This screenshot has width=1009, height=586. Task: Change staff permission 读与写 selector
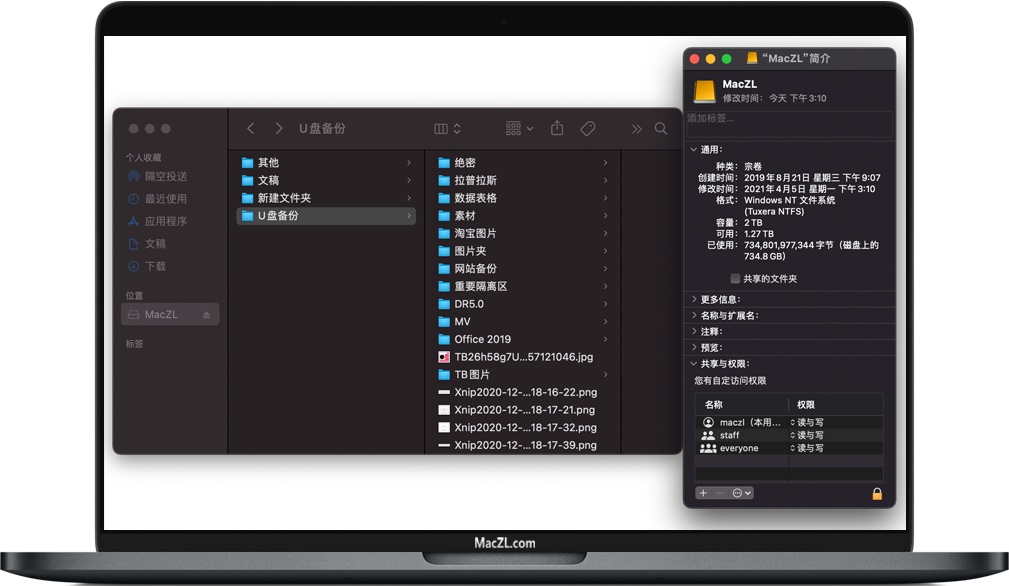[807, 435]
